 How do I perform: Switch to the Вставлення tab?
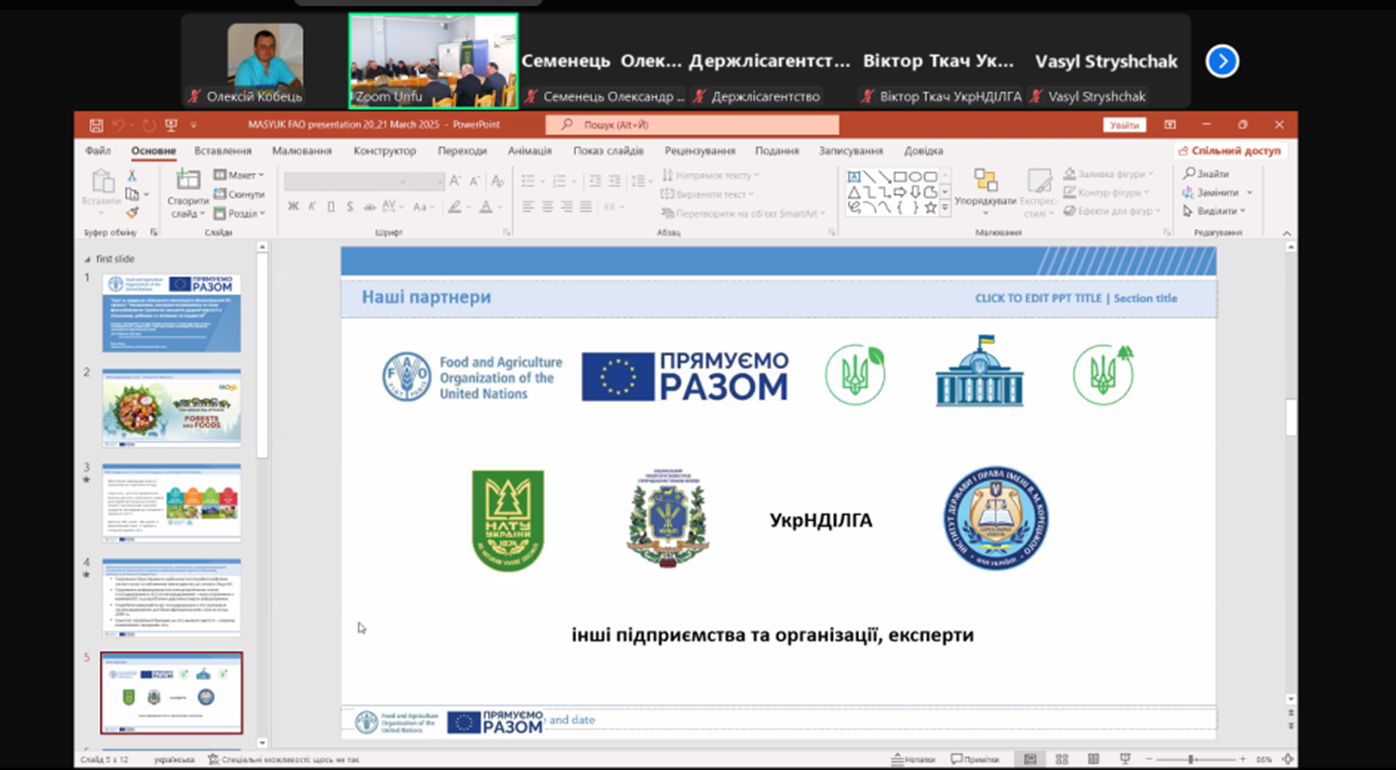223,151
